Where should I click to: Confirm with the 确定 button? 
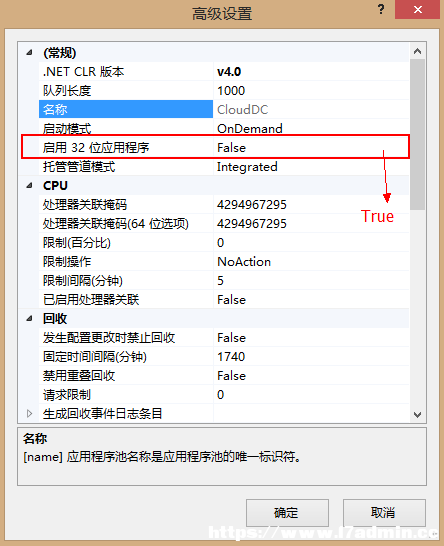click(287, 513)
